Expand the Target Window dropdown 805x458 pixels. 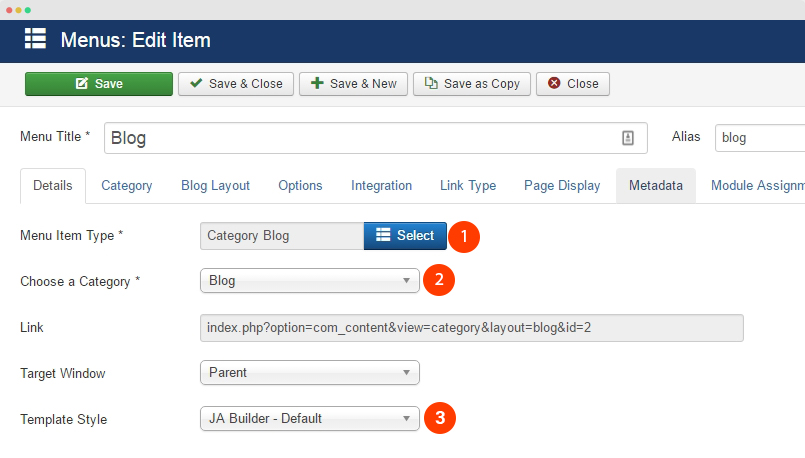309,373
